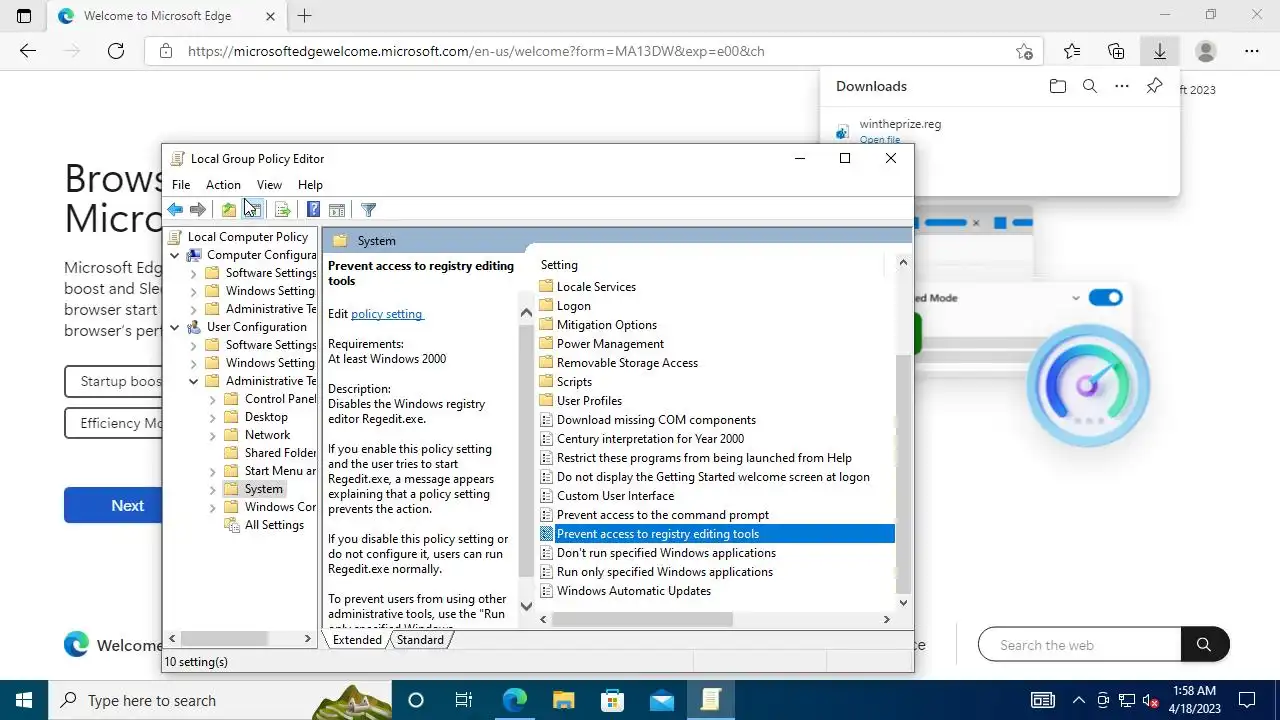
Task: Expand the Start Menu tree node
Action: point(213,471)
